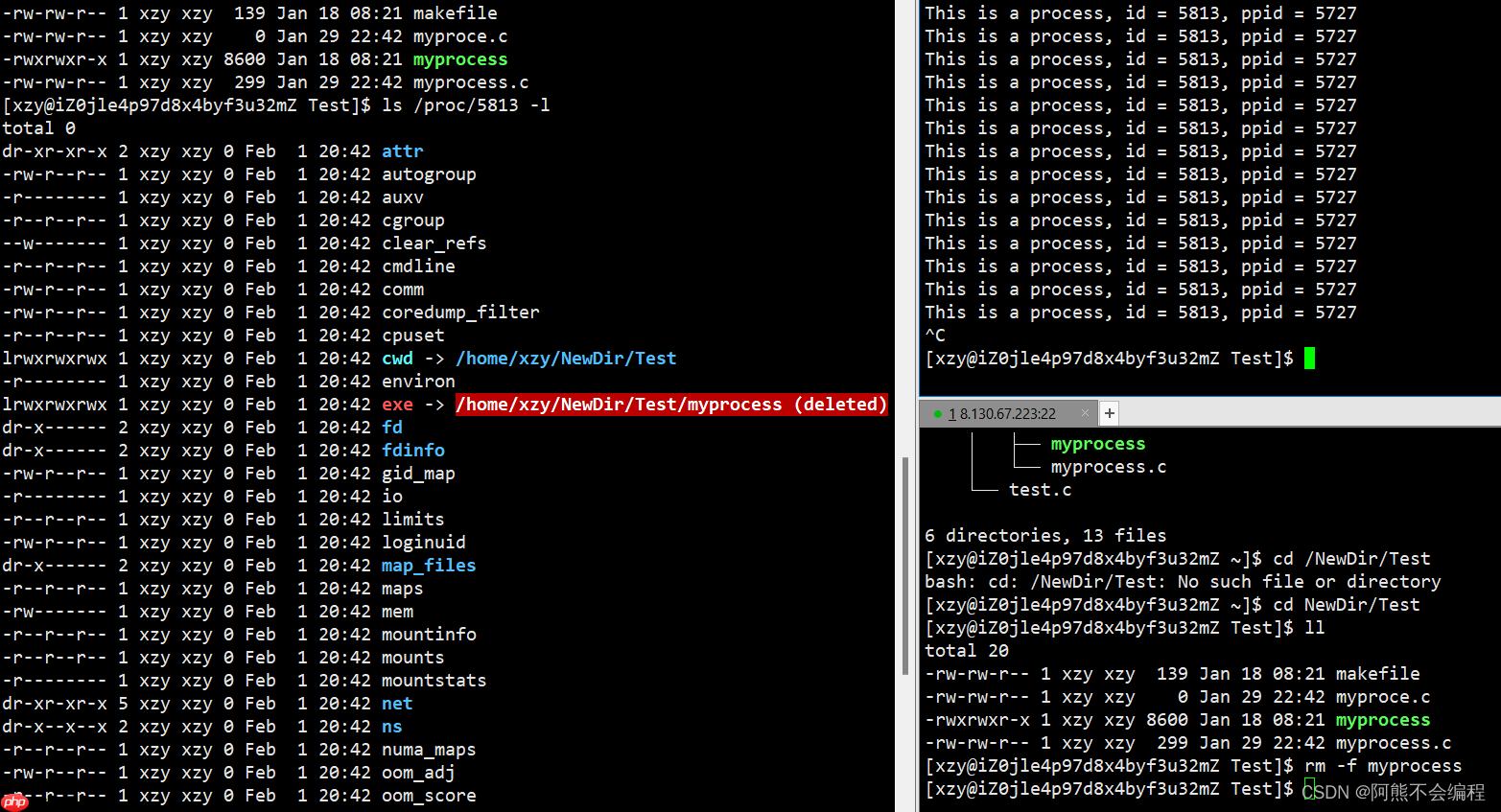Click the "cd /NewDir/Test" command text

point(1351,559)
